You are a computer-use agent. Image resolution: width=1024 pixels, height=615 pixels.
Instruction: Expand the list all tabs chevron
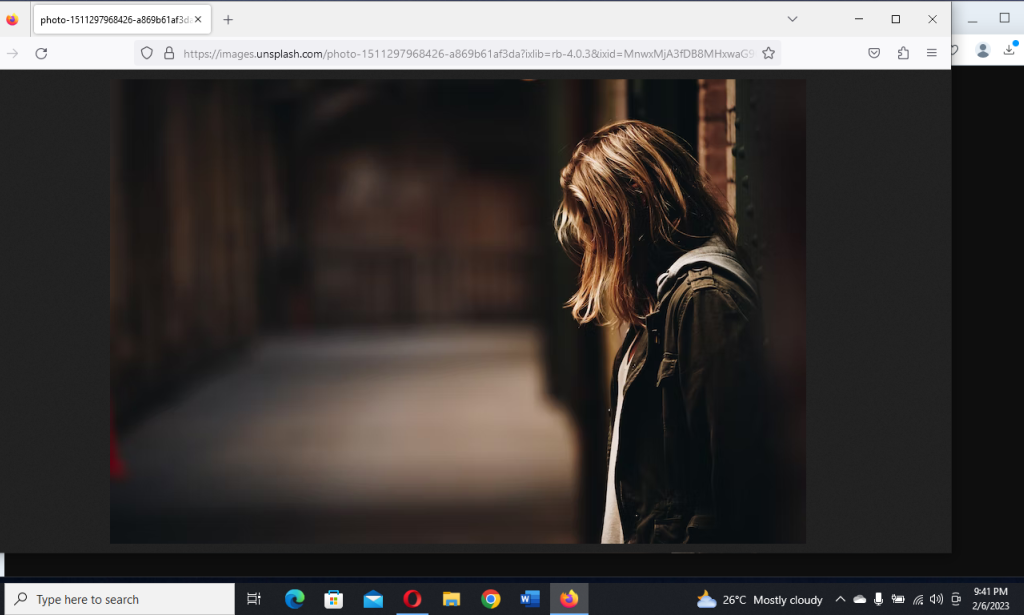[792, 19]
